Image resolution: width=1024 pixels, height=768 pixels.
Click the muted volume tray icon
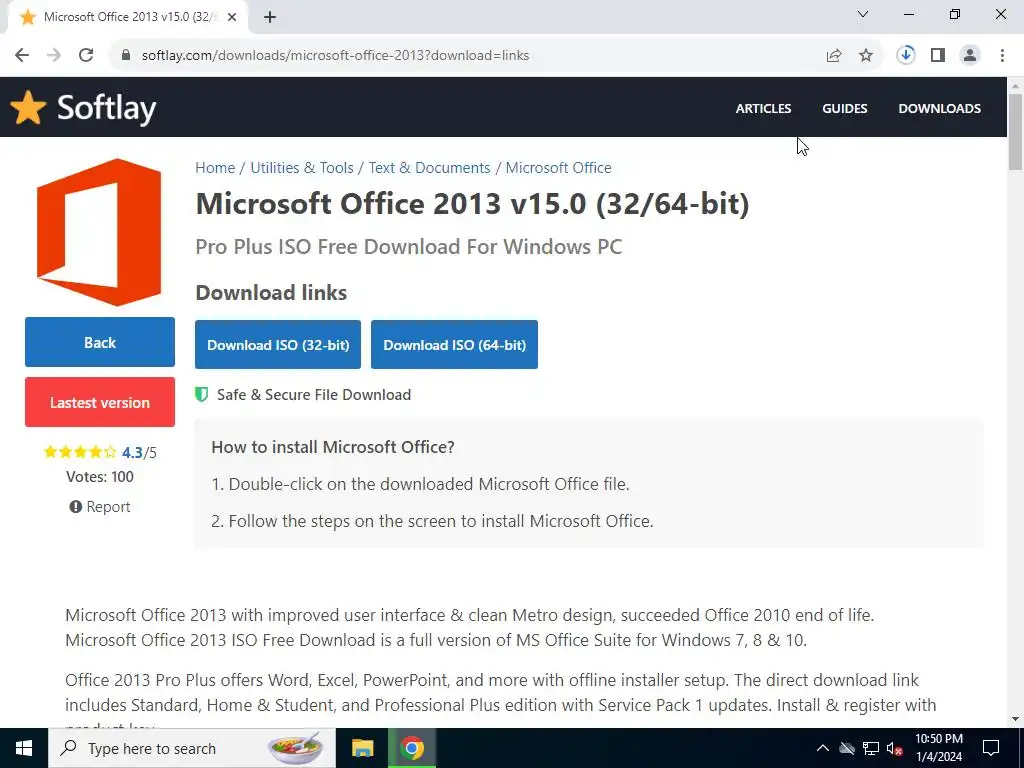pos(895,748)
